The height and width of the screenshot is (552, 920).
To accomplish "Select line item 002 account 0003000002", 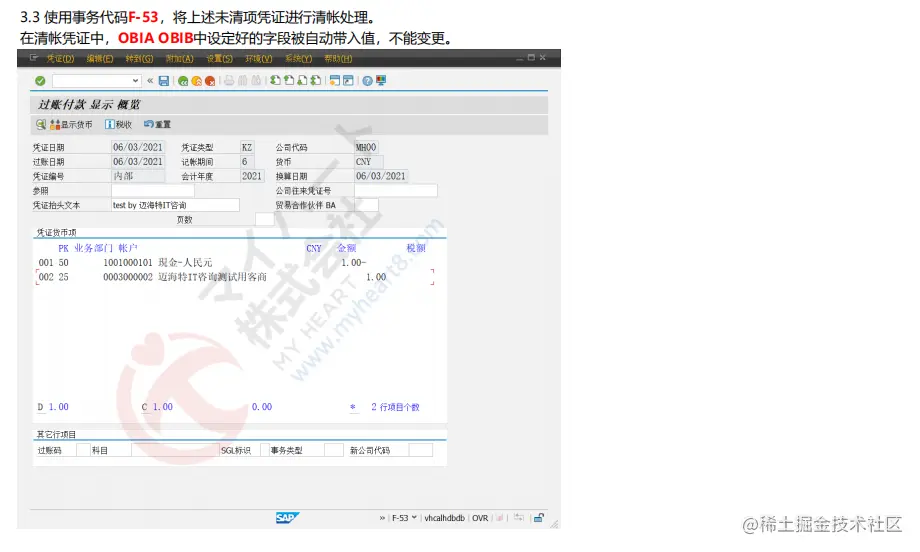I will pyautogui.click(x=235, y=277).
